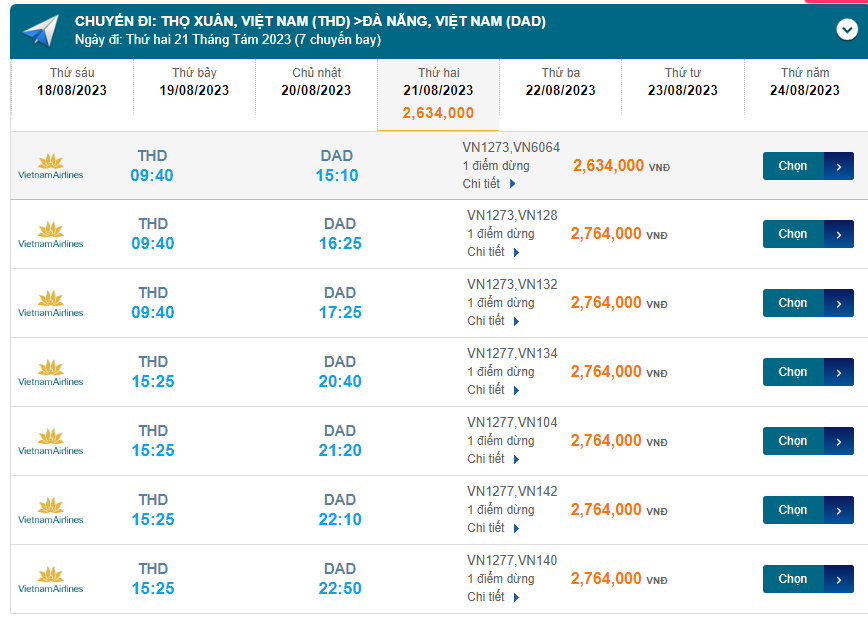This screenshot has width=868, height=630.
Task: Click Vietnam Airlines logo for 22:10 arrival flight
Action: [50, 511]
